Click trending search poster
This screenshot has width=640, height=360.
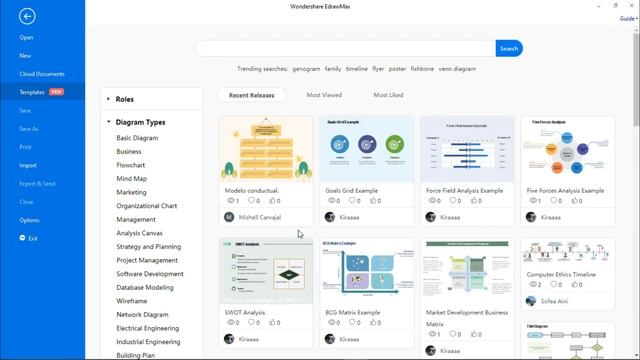coord(397,69)
